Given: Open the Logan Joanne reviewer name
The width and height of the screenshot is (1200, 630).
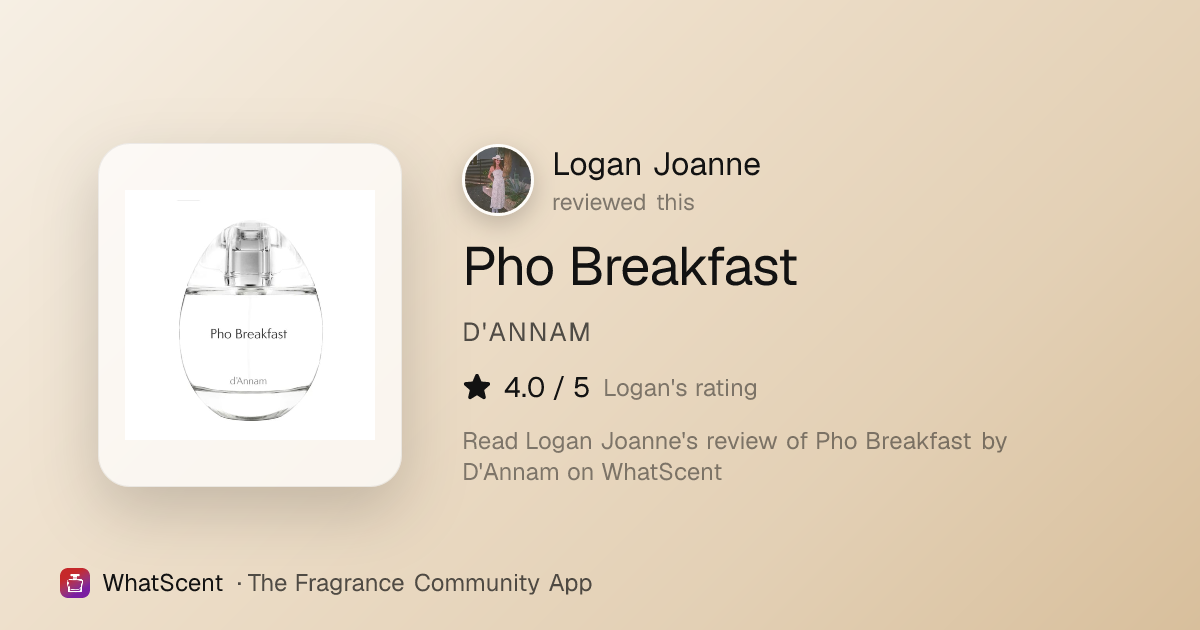Looking at the screenshot, I should click(x=656, y=164).
